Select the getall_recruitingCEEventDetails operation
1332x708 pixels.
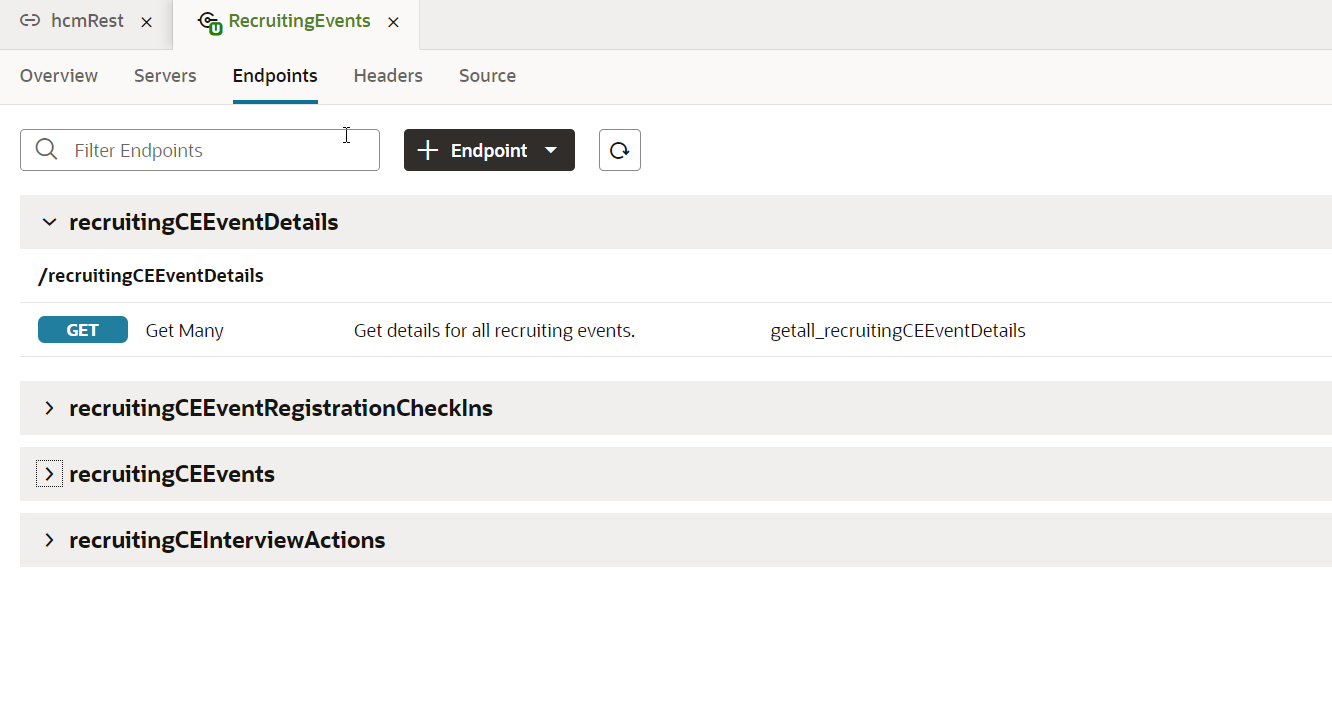tap(897, 330)
